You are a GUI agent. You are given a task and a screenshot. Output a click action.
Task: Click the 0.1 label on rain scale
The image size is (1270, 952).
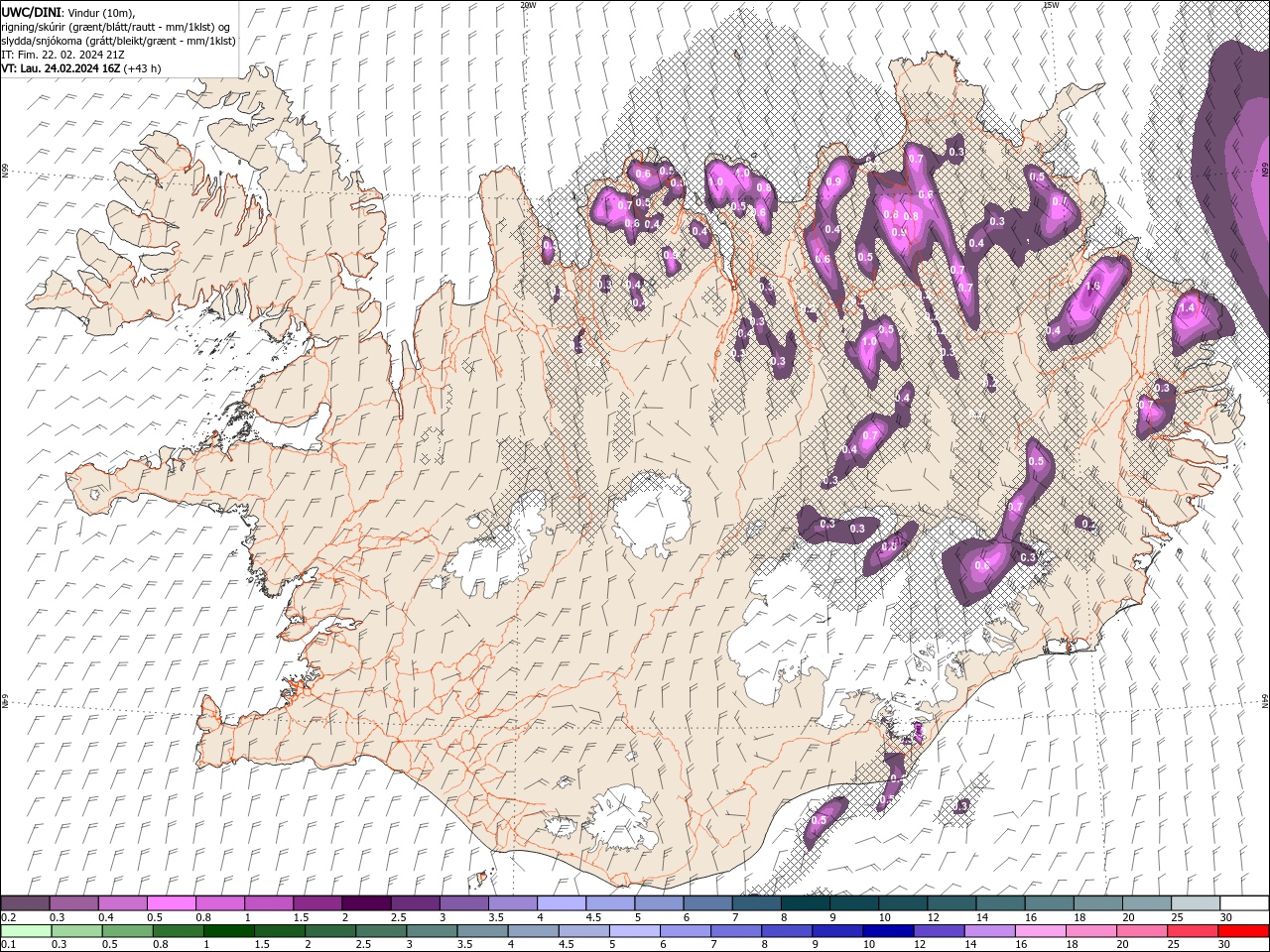pyautogui.click(x=7, y=944)
